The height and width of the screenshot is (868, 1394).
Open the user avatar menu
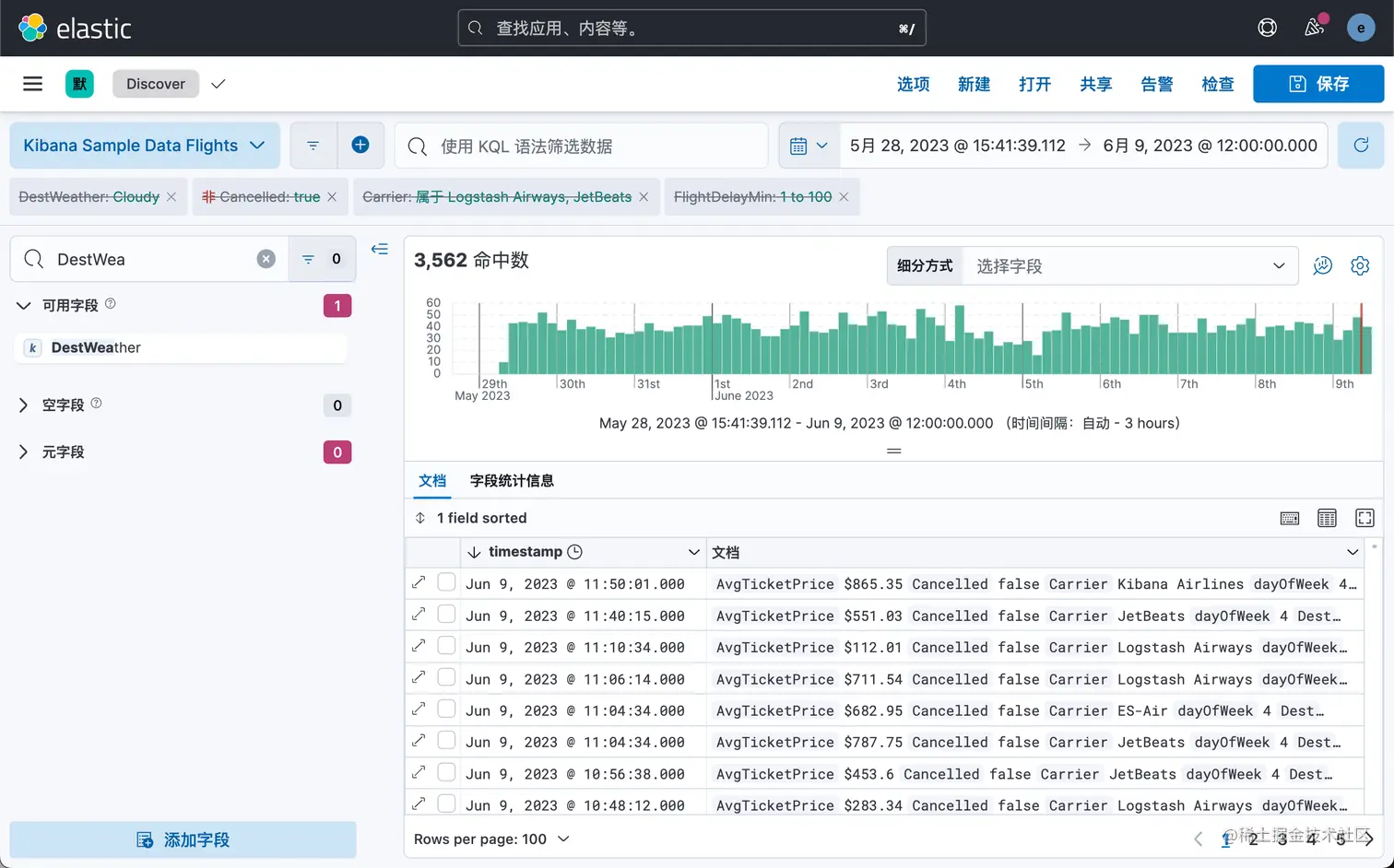coord(1361,28)
